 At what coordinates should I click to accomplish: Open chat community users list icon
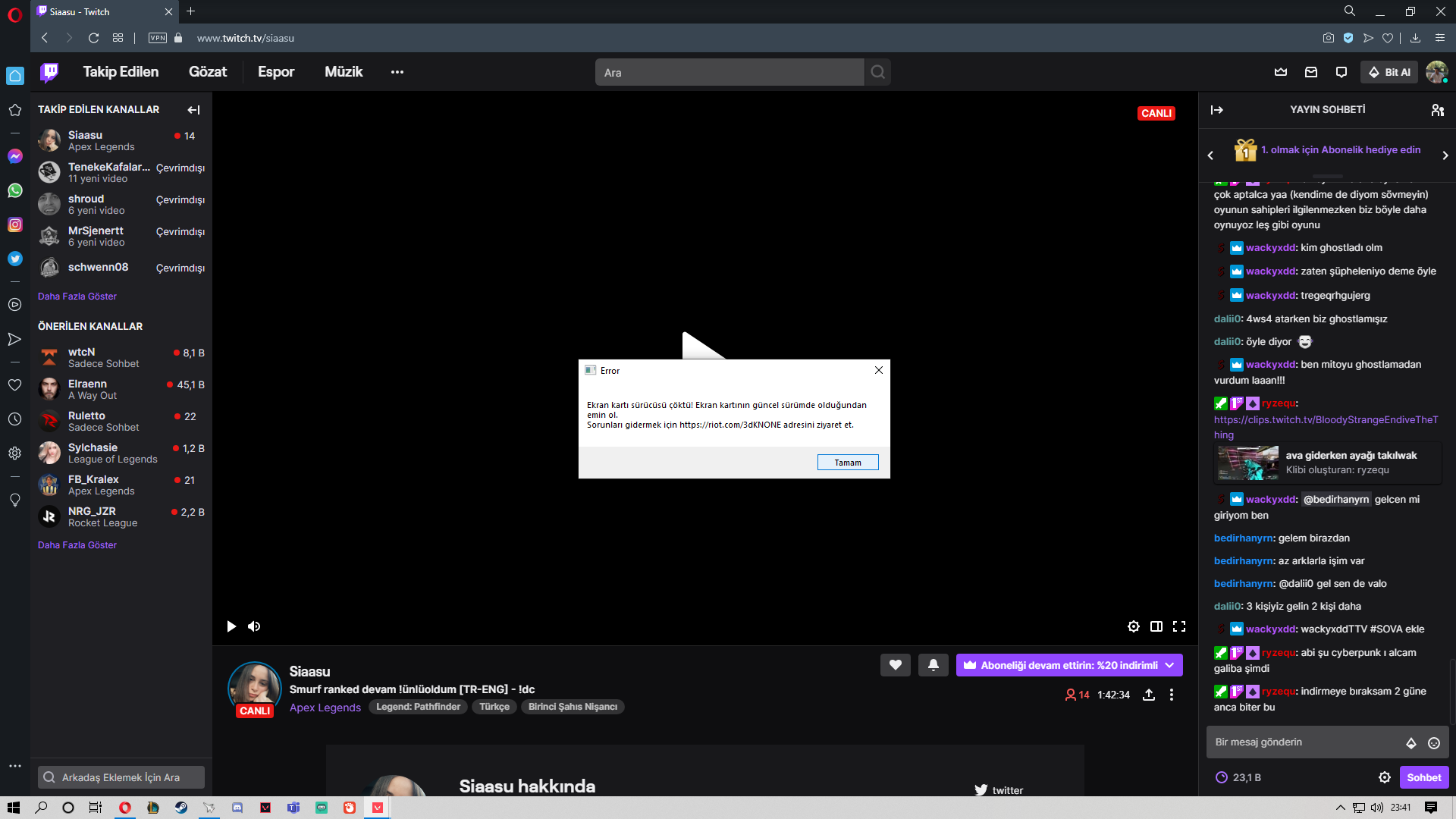click(1437, 110)
